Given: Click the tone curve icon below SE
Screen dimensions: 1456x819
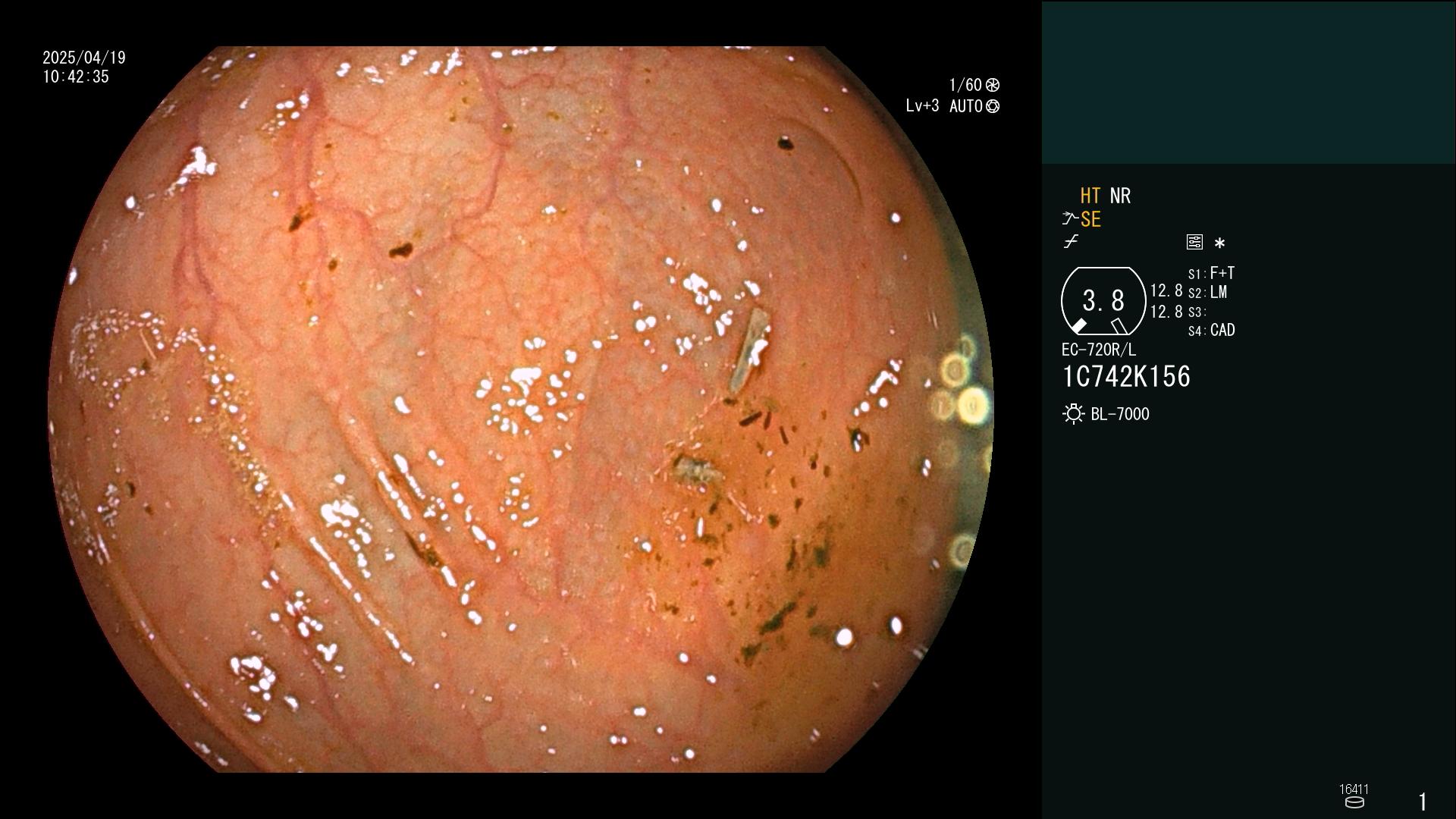Looking at the screenshot, I should pyautogui.click(x=1071, y=242).
